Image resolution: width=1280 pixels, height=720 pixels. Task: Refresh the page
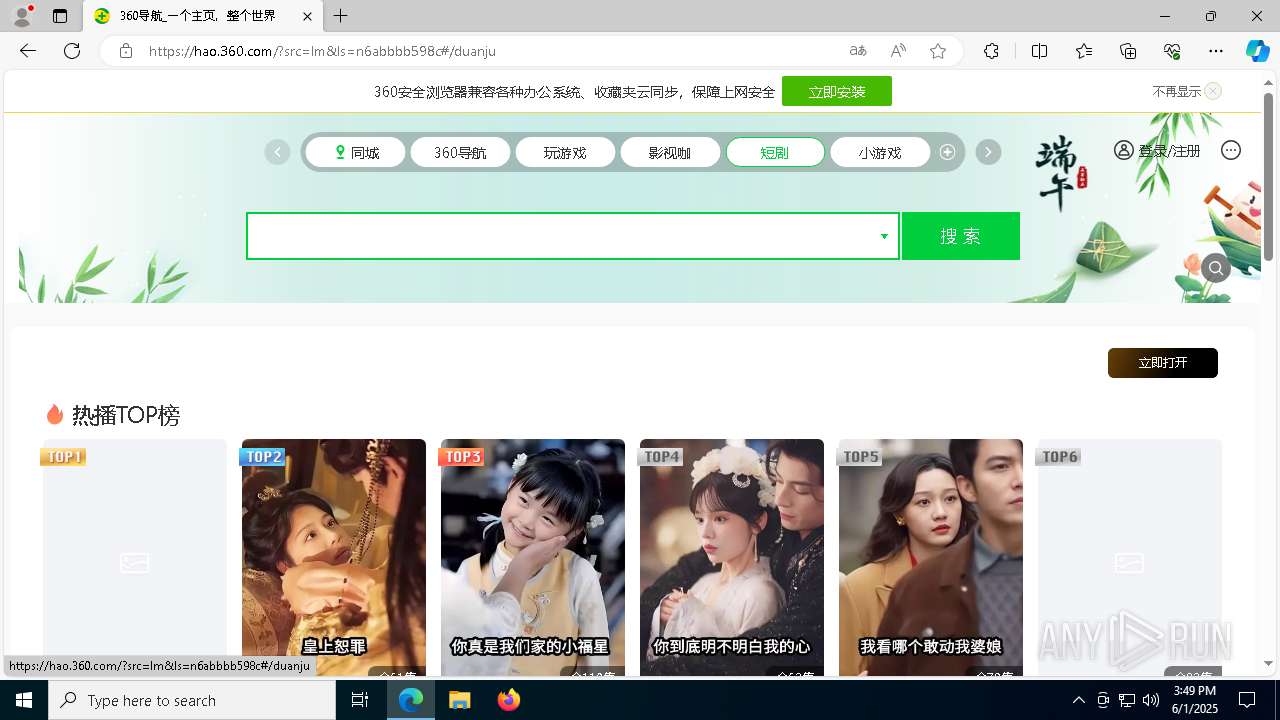(72, 51)
